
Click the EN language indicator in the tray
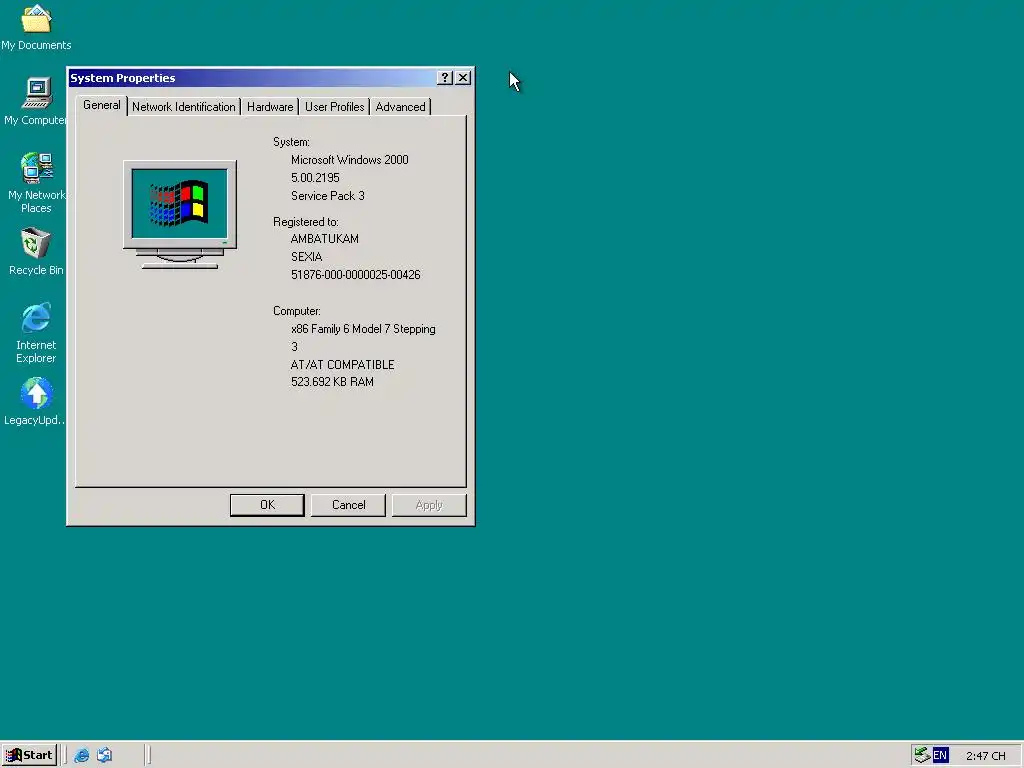pos(940,755)
